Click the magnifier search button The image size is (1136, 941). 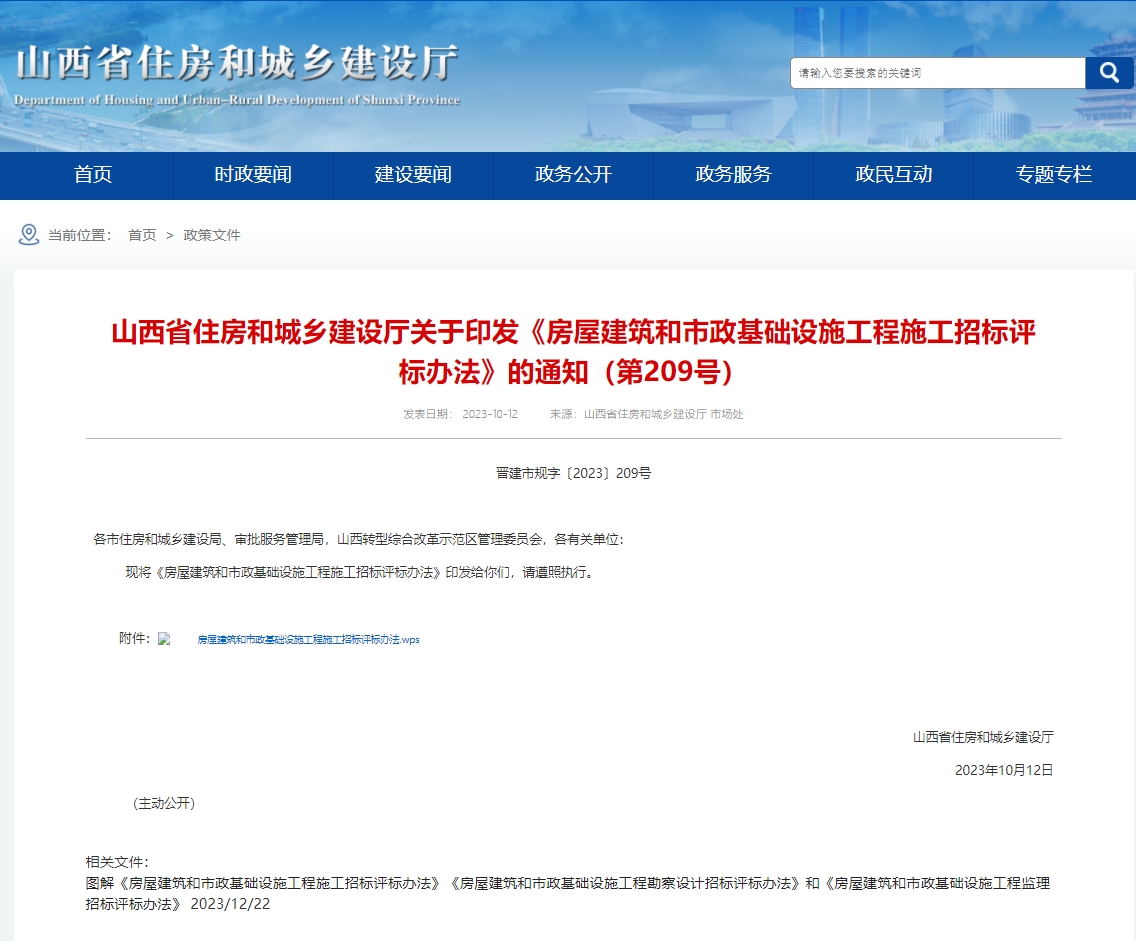1109,73
